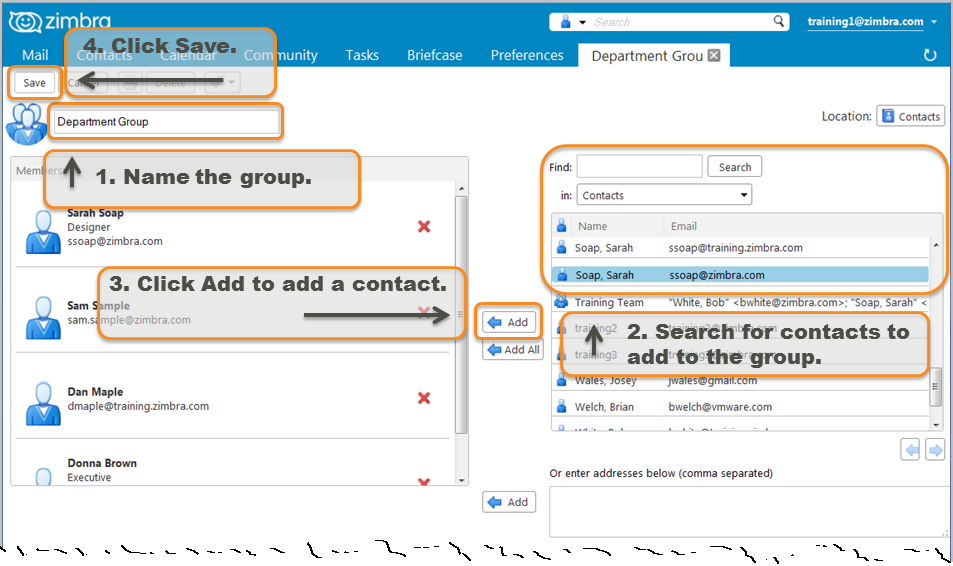The width and height of the screenshot is (953, 566).
Task: Click the magnifier search icon
Action: tap(779, 21)
